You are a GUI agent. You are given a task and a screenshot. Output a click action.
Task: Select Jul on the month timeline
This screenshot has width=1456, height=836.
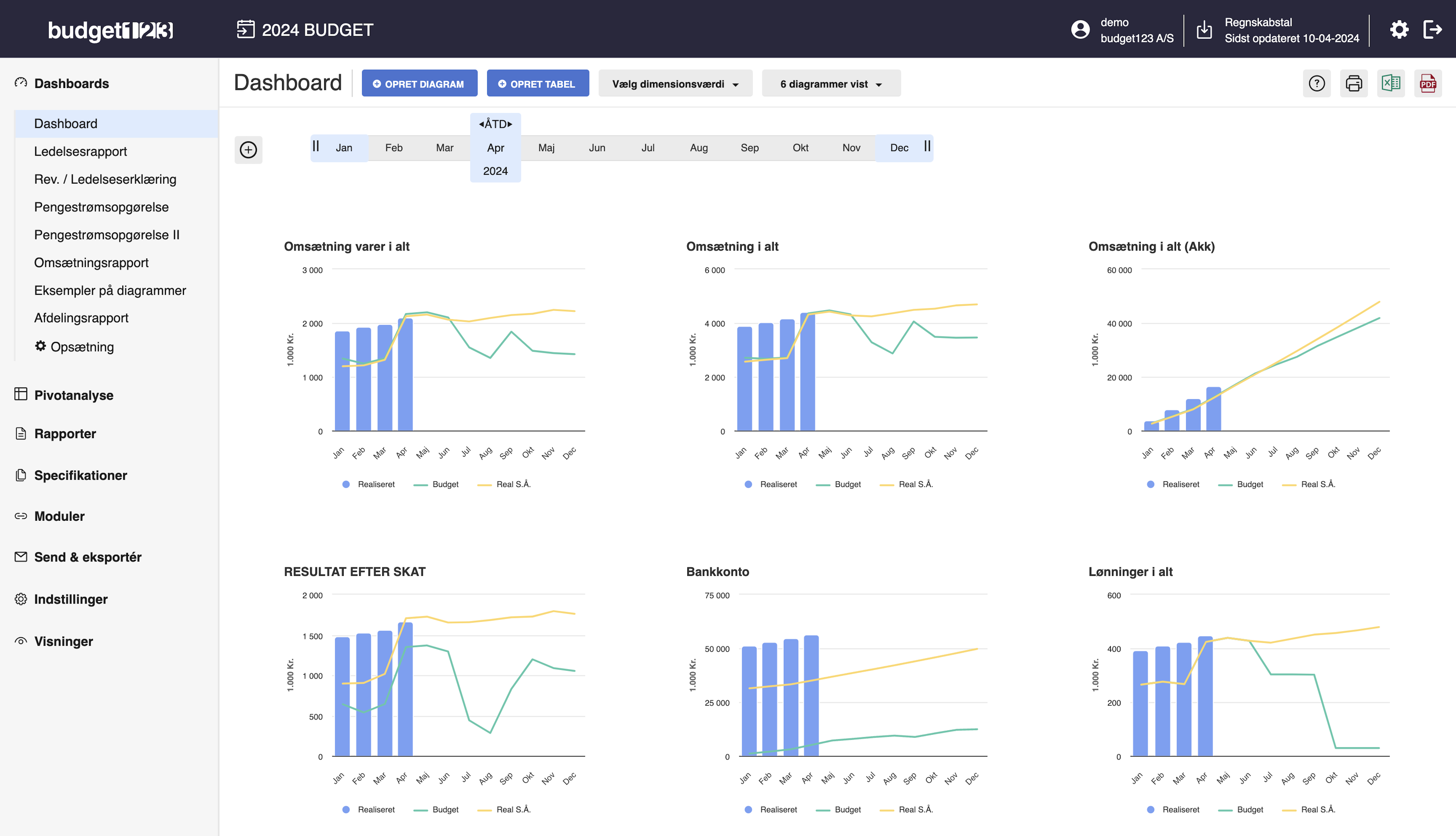(x=648, y=148)
